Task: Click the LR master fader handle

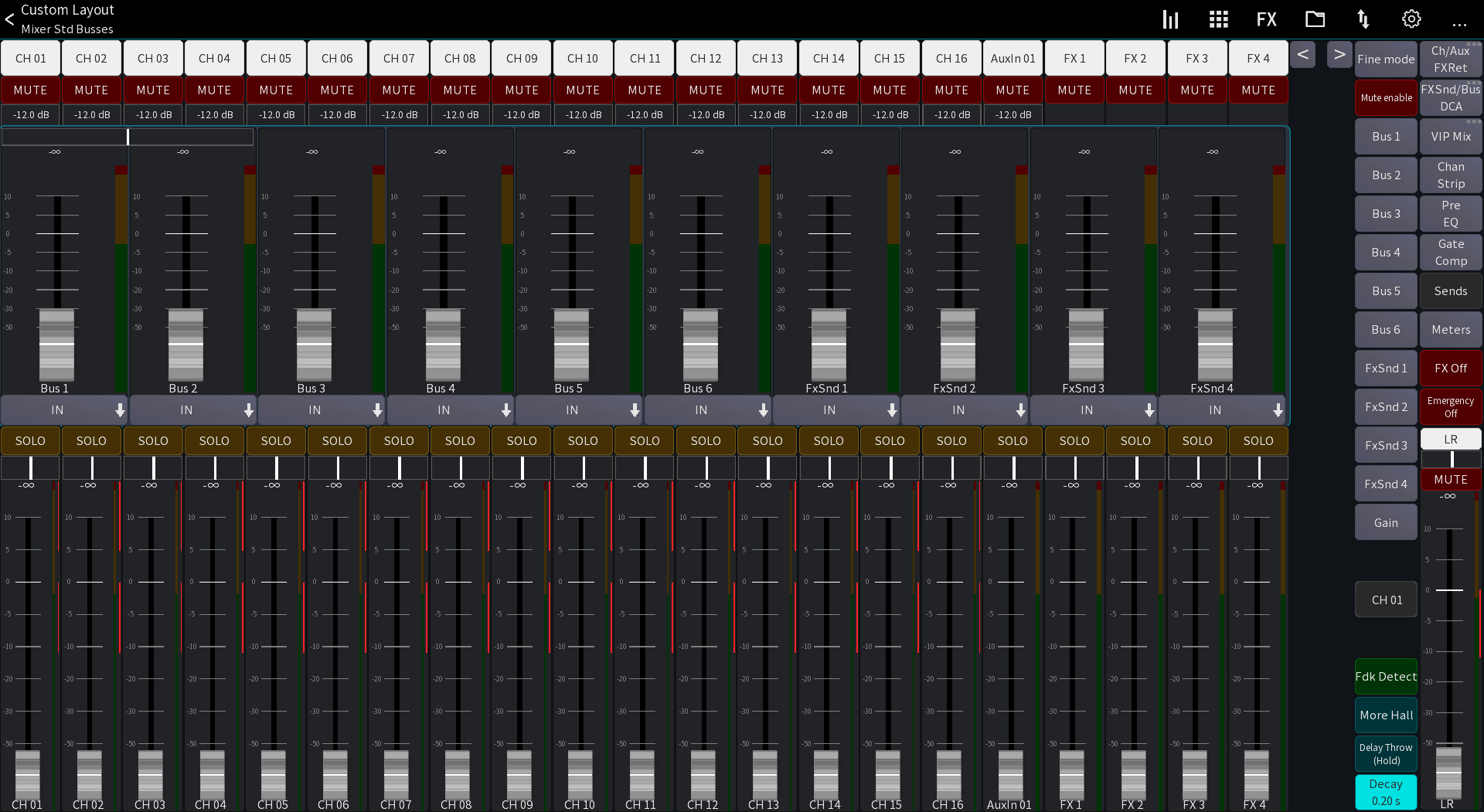Action: (x=1448, y=773)
